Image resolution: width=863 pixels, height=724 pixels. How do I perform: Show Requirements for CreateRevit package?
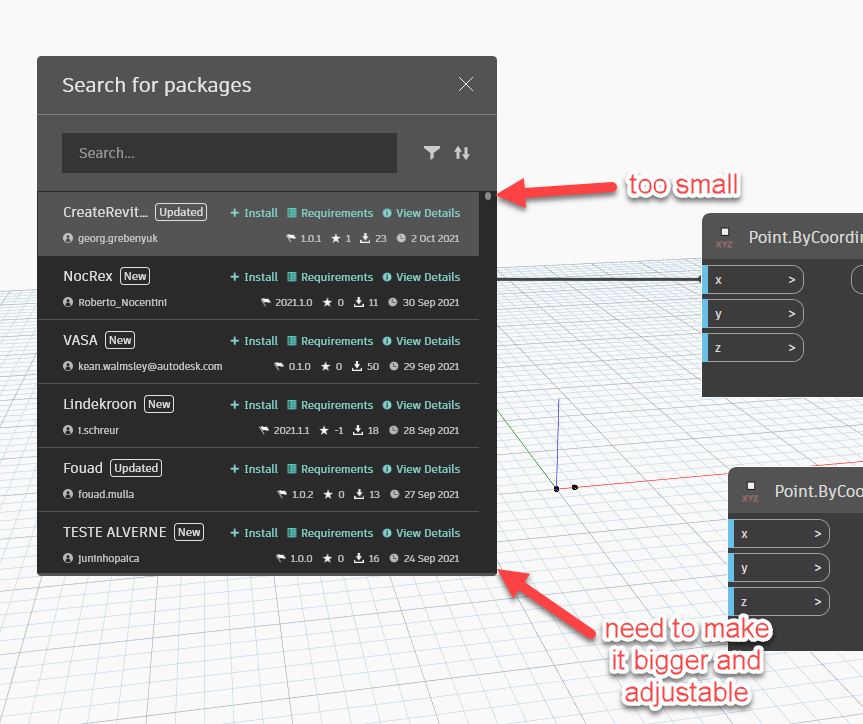[x=330, y=213]
